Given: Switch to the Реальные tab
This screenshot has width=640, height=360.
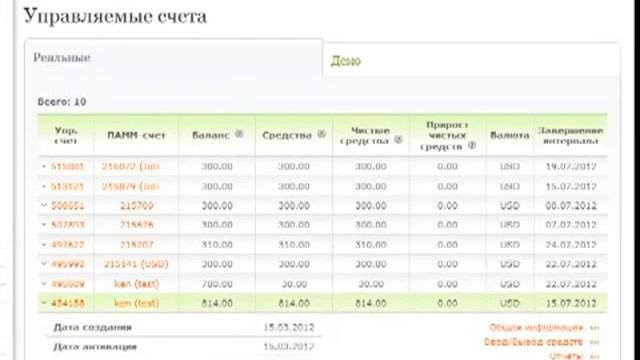Looking at the screenshot, I should 174,58.
